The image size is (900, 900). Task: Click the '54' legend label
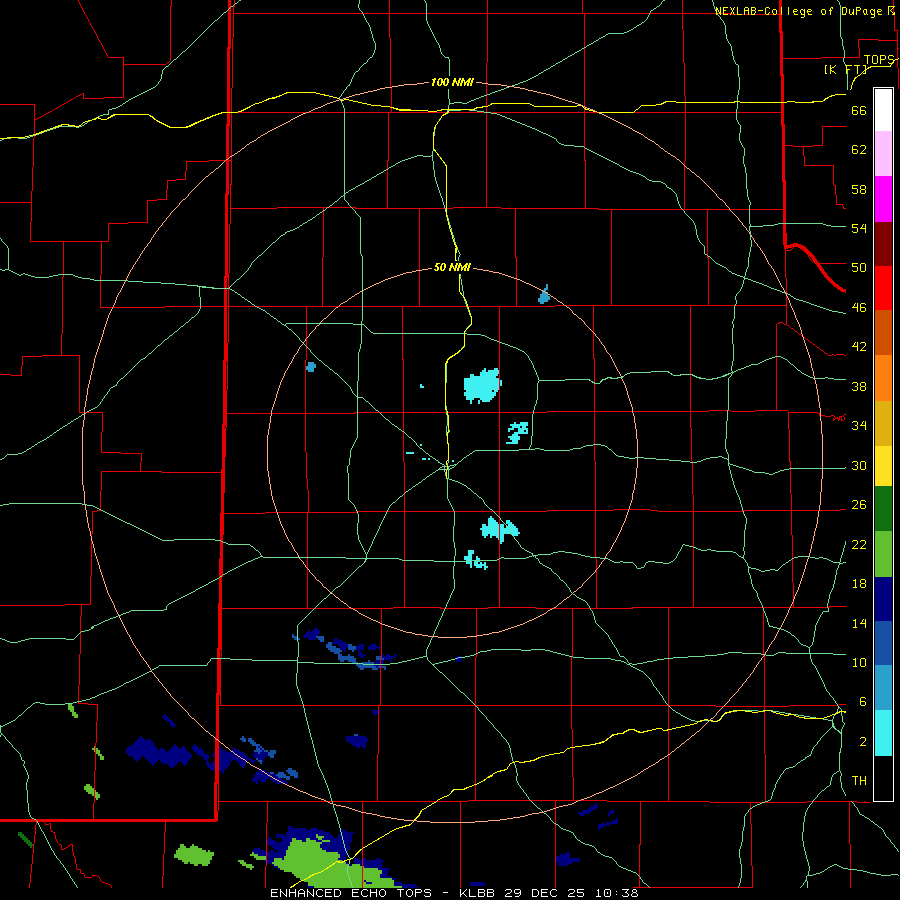coord(859,228)
